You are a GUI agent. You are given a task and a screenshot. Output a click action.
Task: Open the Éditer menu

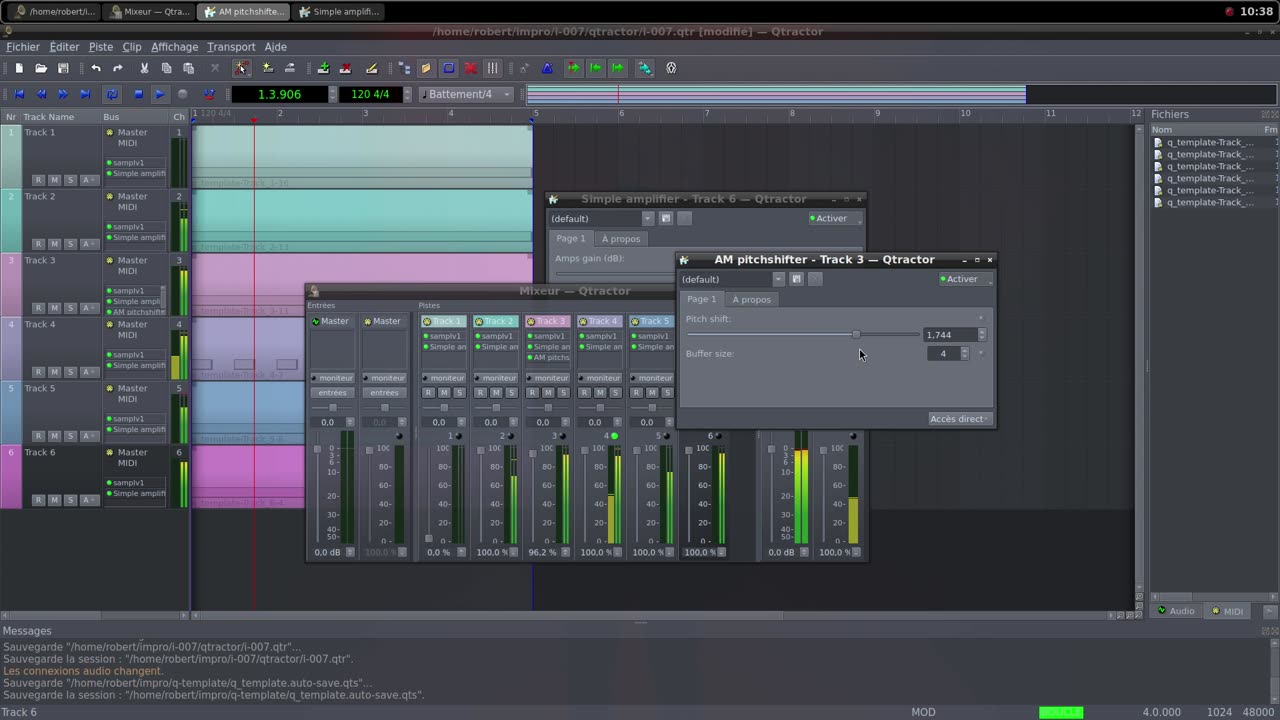point(64,47)
